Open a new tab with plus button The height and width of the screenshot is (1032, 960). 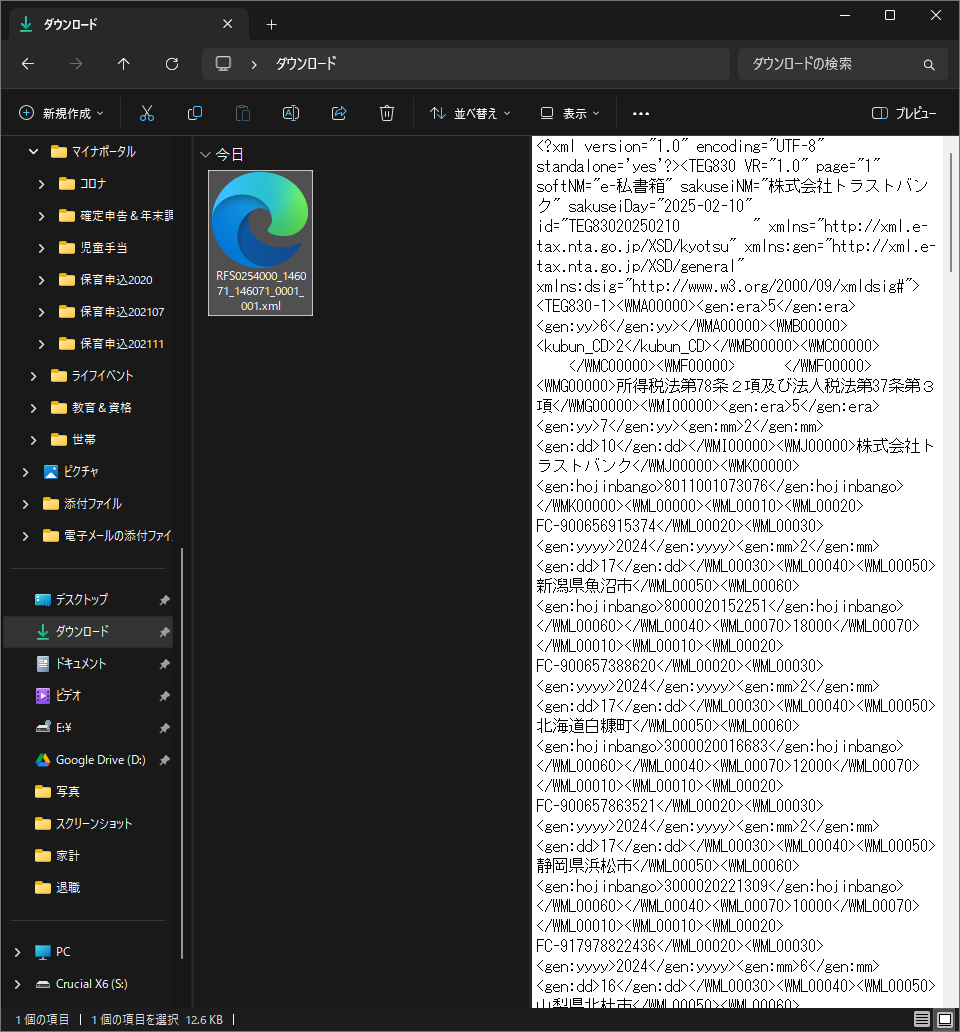click(x=271, y=24)
